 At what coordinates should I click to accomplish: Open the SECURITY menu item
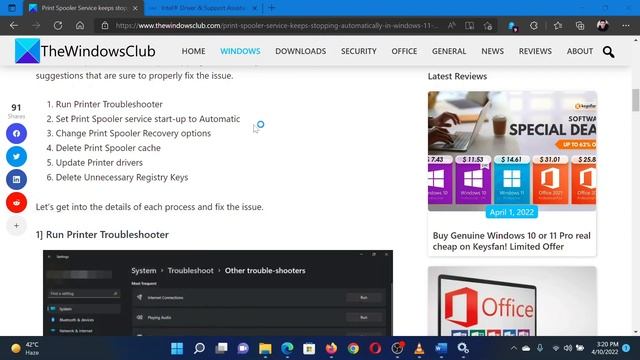359,51
